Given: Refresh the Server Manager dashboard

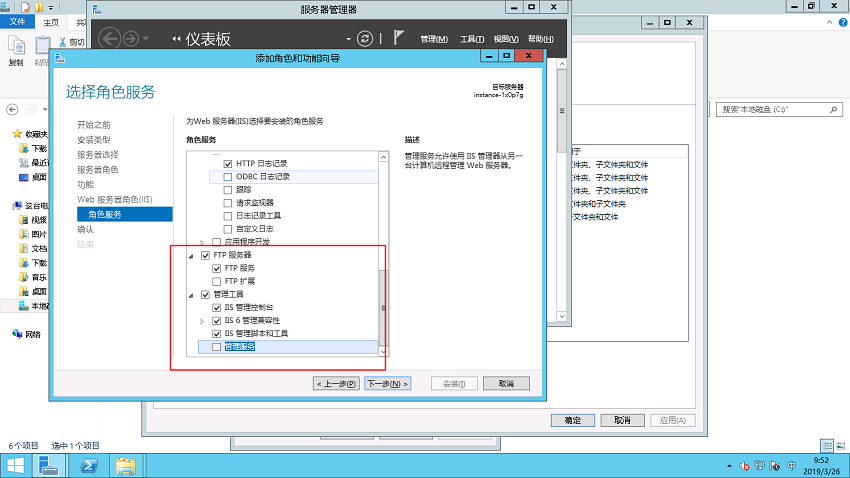Looking at the screenshot, I should (365, 38).
